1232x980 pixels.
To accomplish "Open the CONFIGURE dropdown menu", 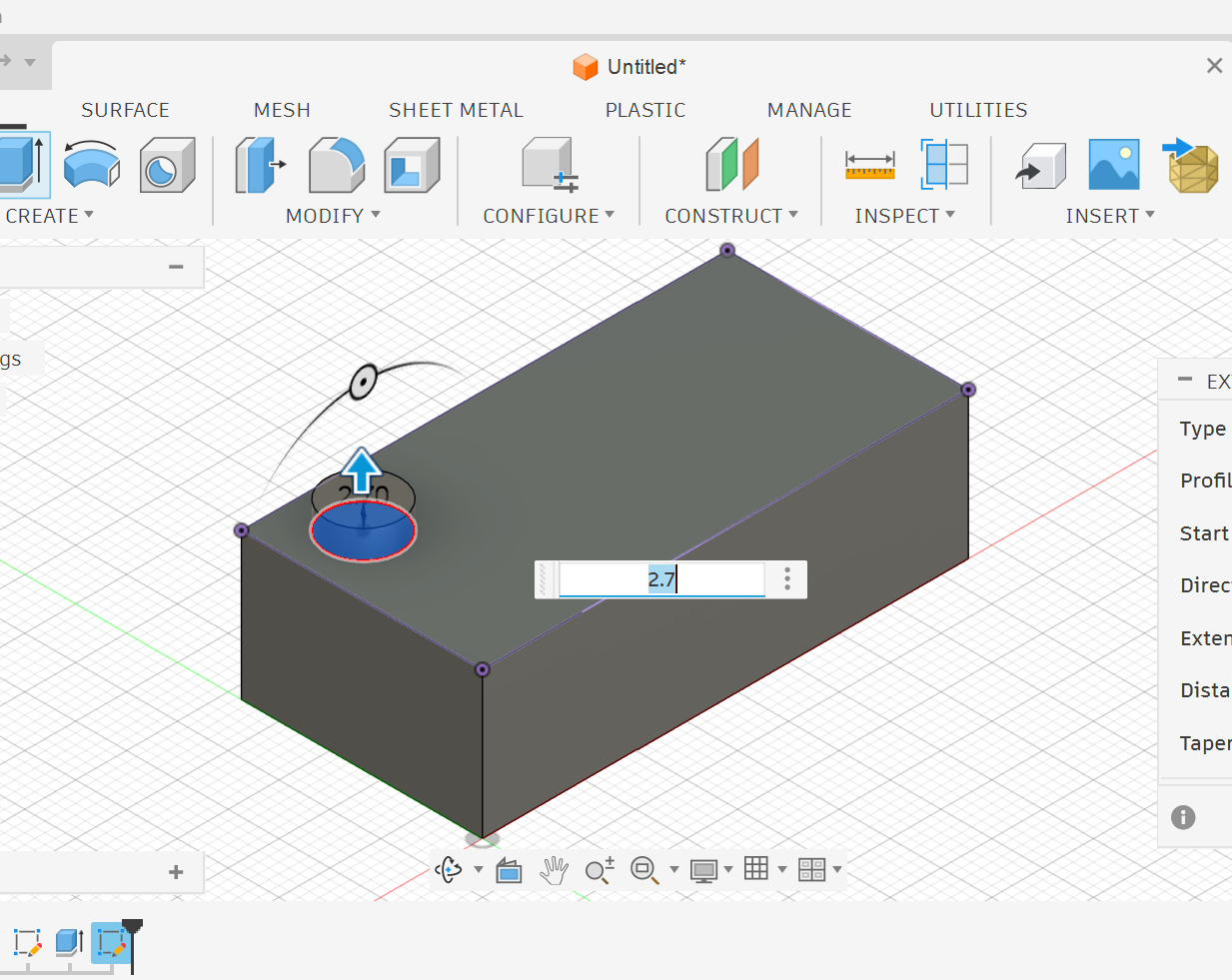I will coord(549,216).
